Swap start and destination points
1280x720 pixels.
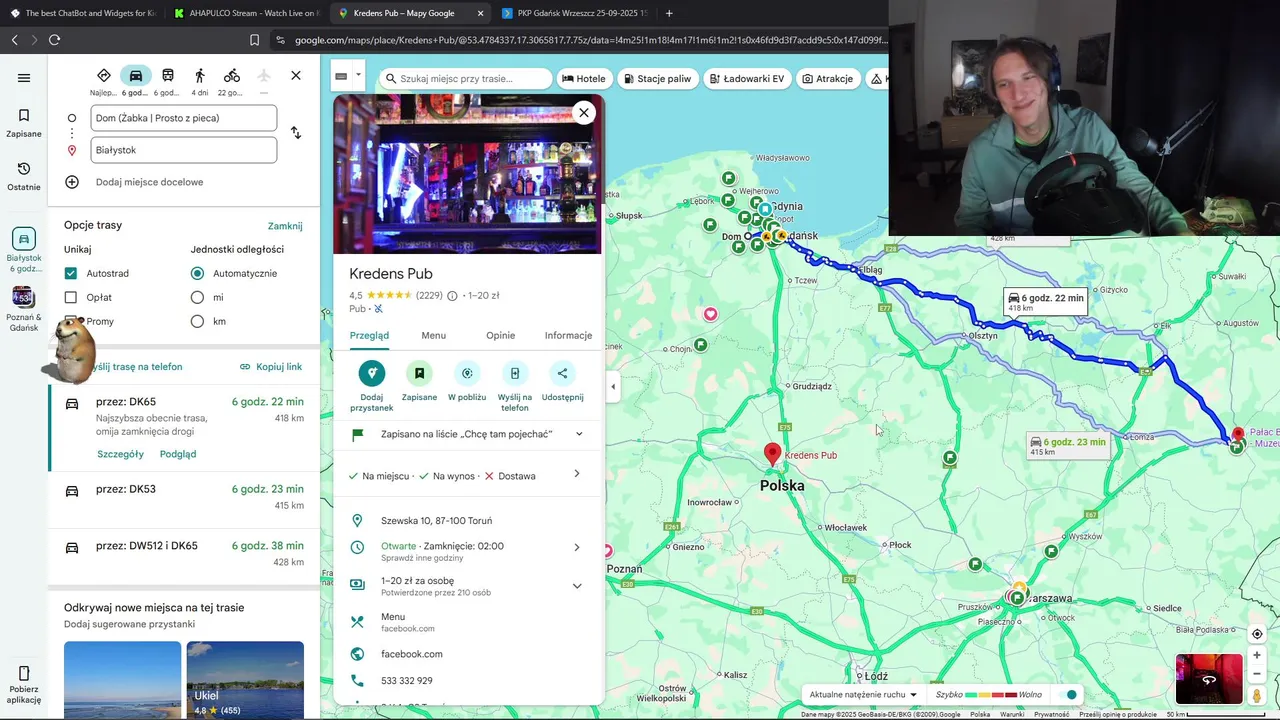(x=296, y=133)
